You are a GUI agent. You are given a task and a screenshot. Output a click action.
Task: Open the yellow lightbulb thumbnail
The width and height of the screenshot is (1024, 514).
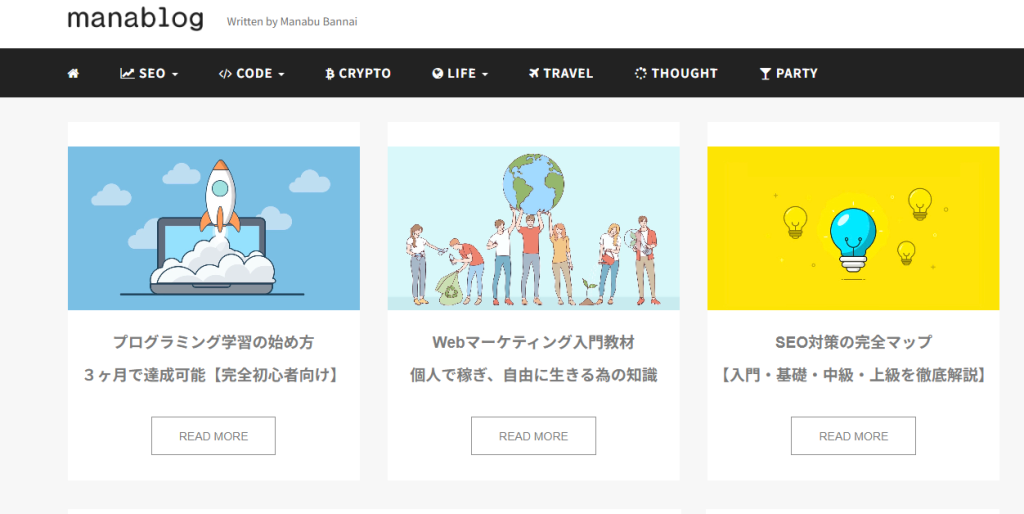pyautogui.click(x=853, y=228)
